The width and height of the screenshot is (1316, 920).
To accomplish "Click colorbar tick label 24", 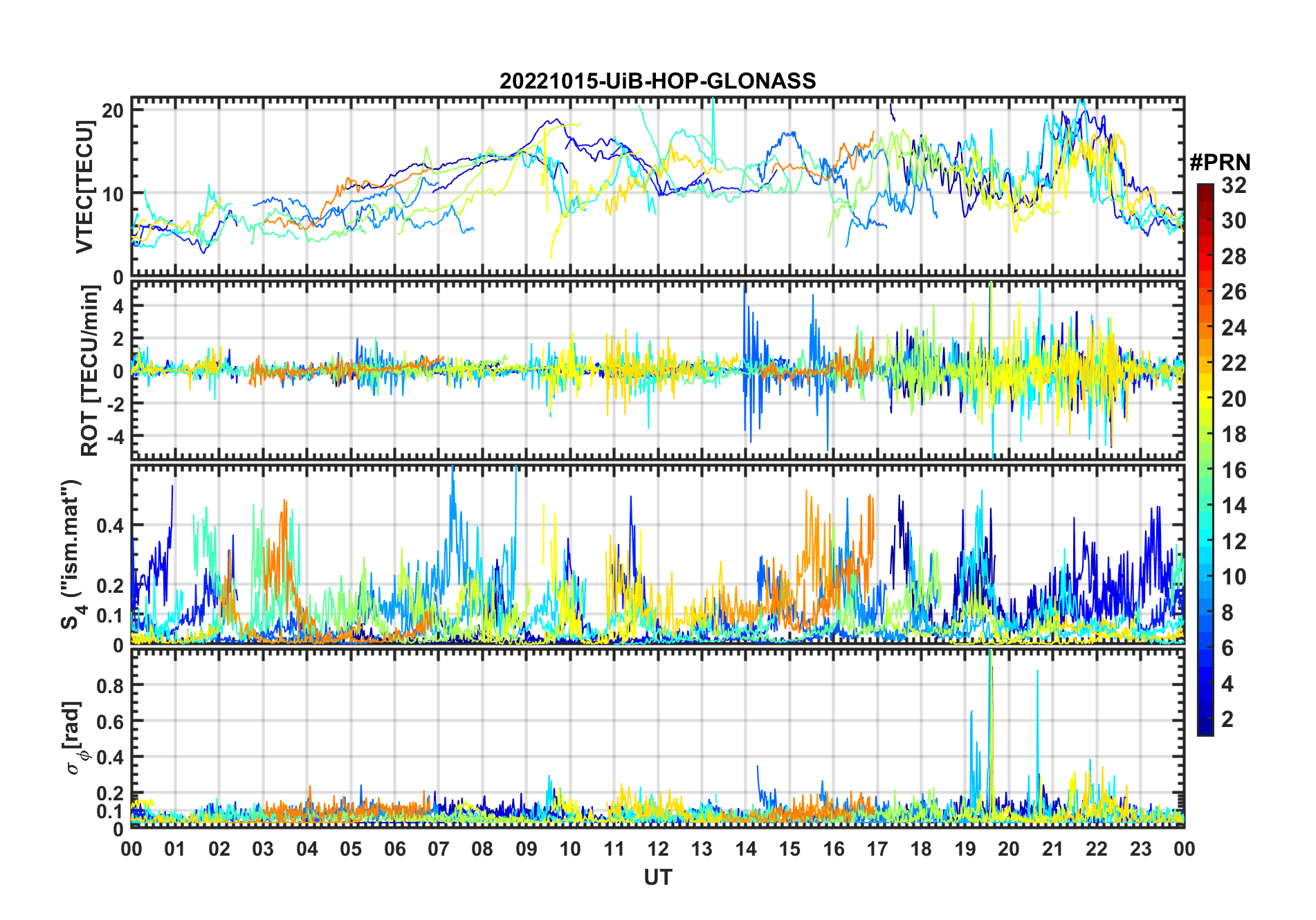I will tap(1234, 328).
